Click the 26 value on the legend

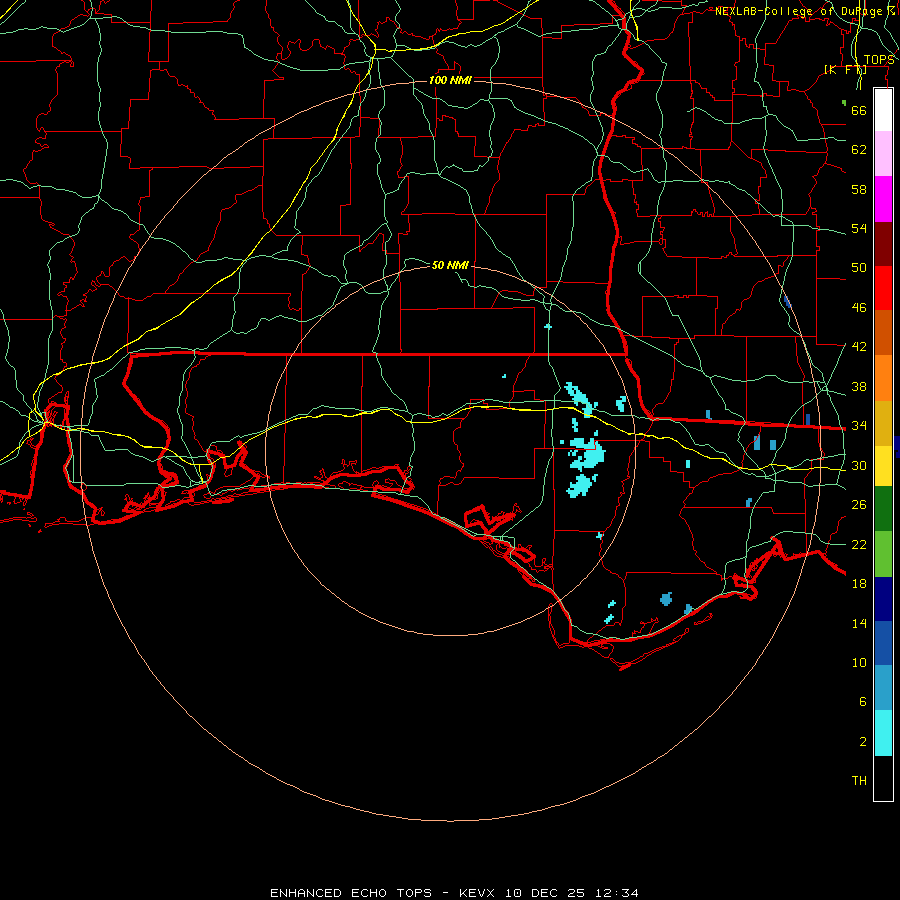tap(859, 505)
